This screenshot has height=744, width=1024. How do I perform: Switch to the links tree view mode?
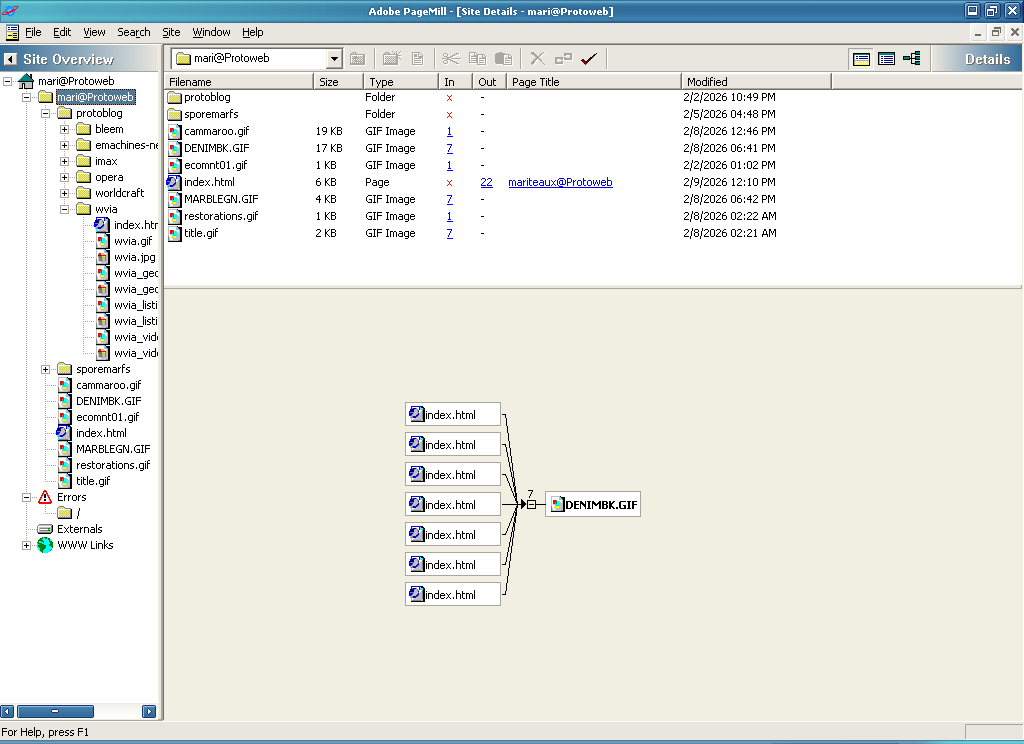tap(912, 59)
